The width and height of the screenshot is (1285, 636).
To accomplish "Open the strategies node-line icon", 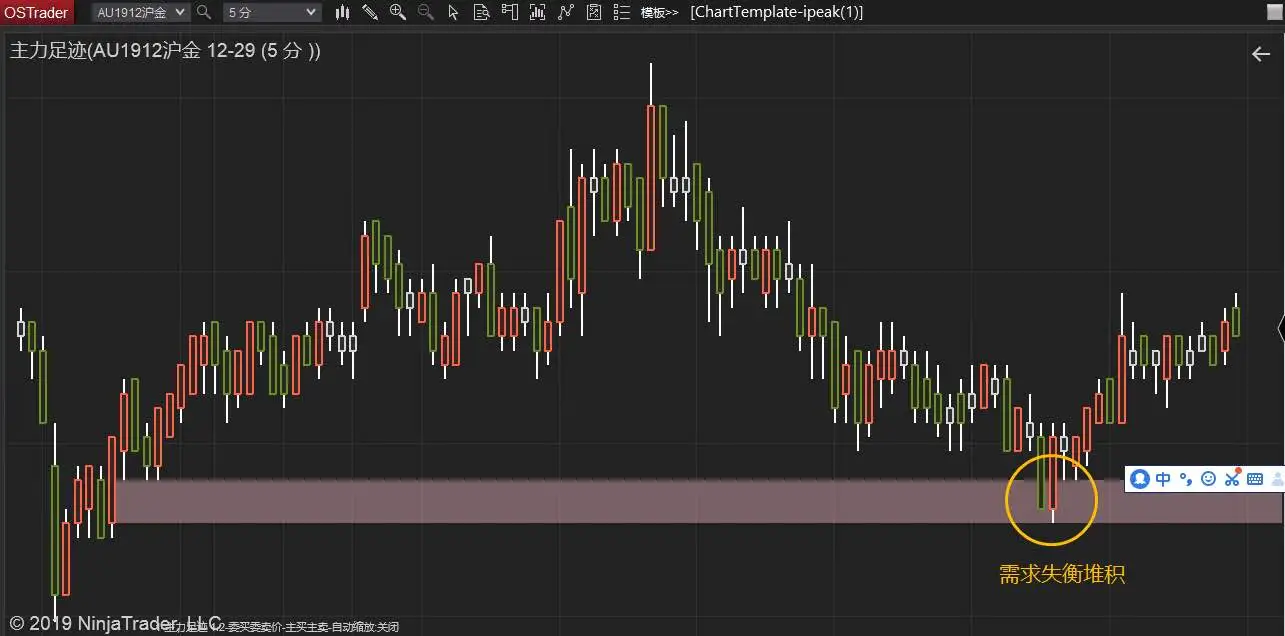I will 565,12.
